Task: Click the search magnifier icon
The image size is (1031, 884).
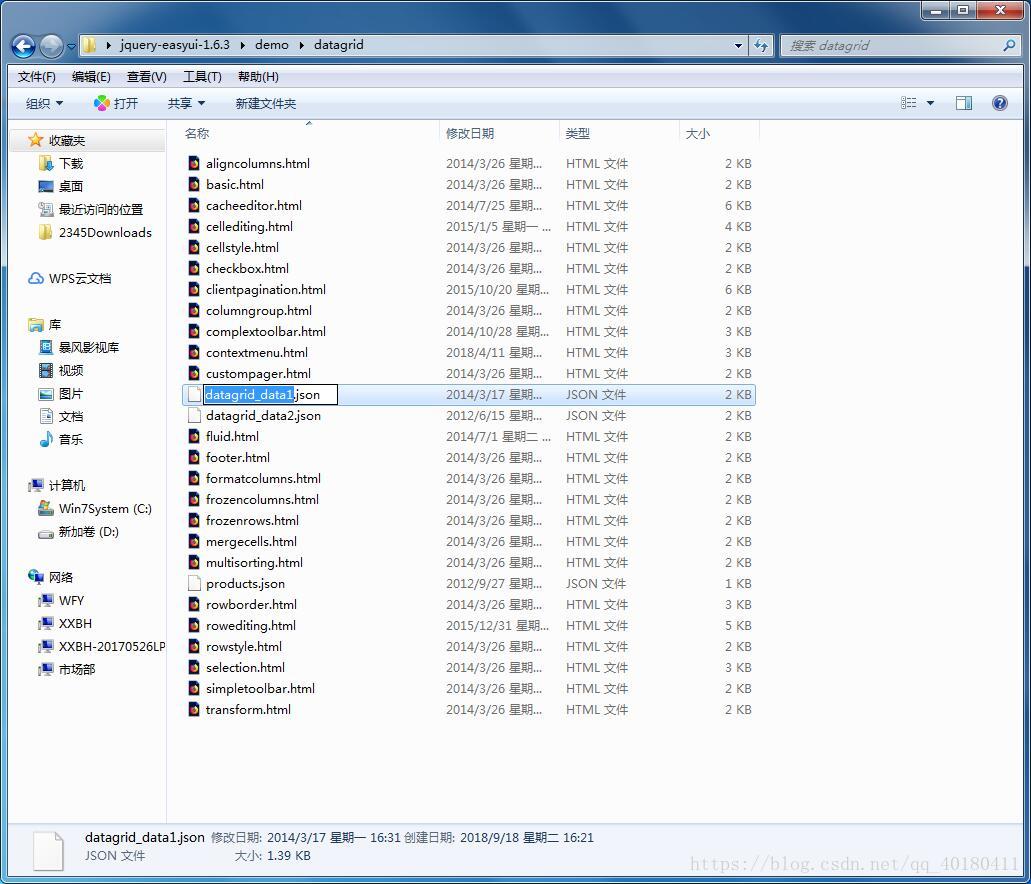Action: tap(1009, 45)
